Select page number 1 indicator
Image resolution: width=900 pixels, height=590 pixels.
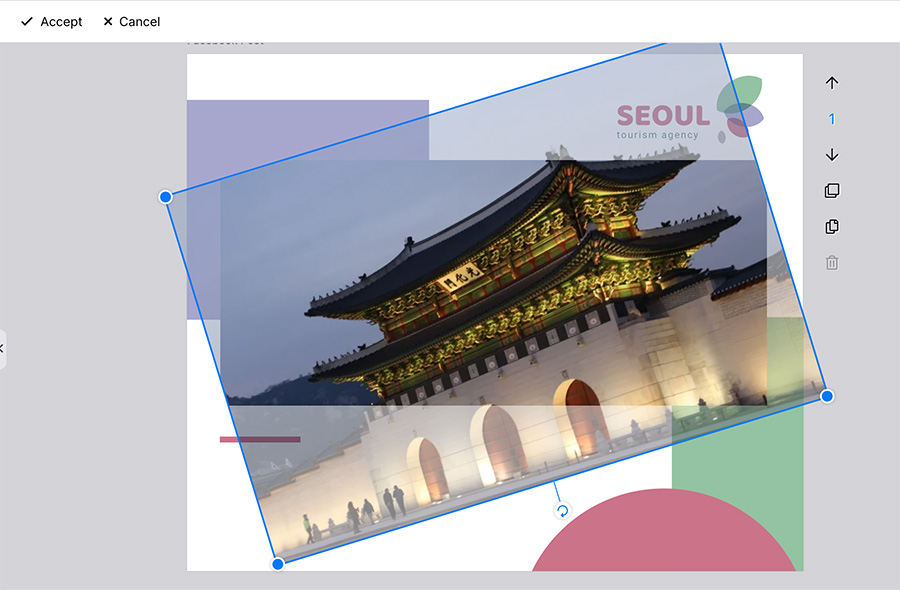832,119
